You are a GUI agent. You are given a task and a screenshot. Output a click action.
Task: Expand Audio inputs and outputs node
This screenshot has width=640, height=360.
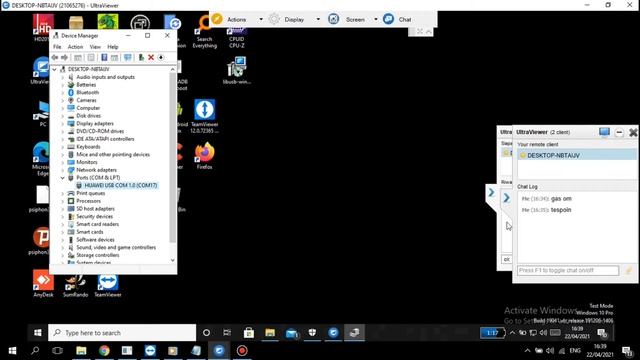coord(63,77)
